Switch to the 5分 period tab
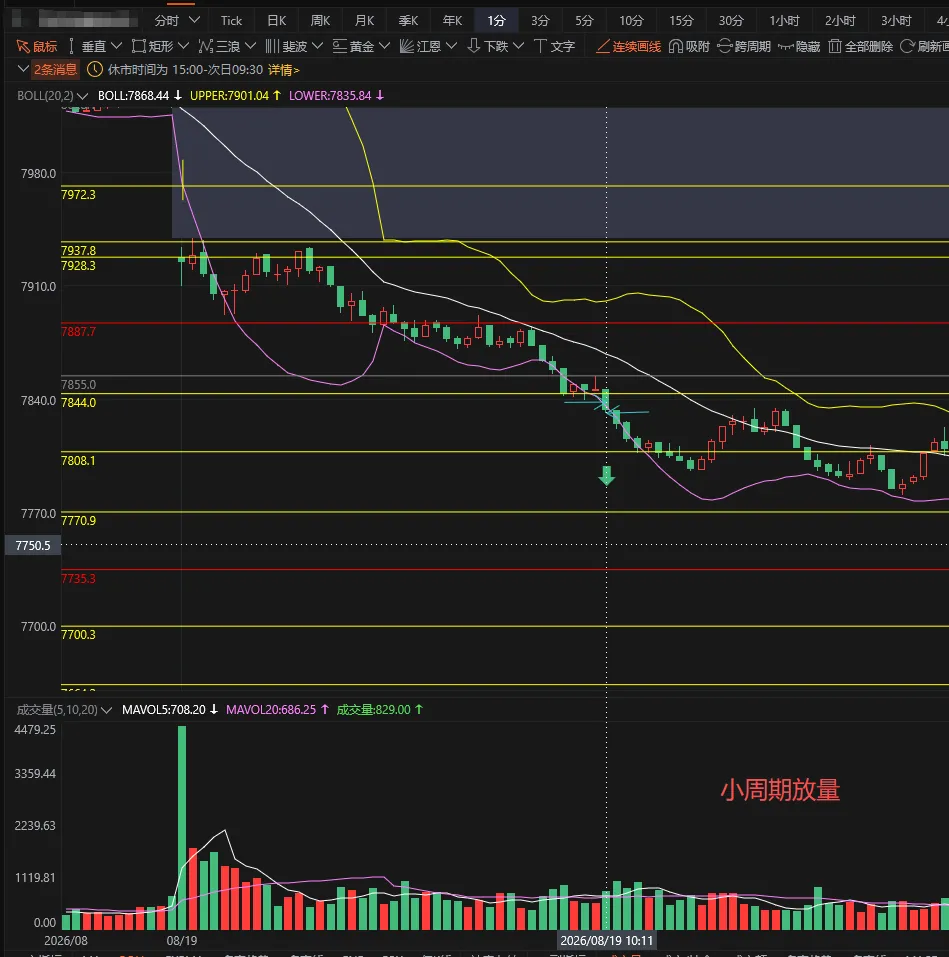Image resolution: width=949 pixels, height=957 pixels. (x=584, y=21)
